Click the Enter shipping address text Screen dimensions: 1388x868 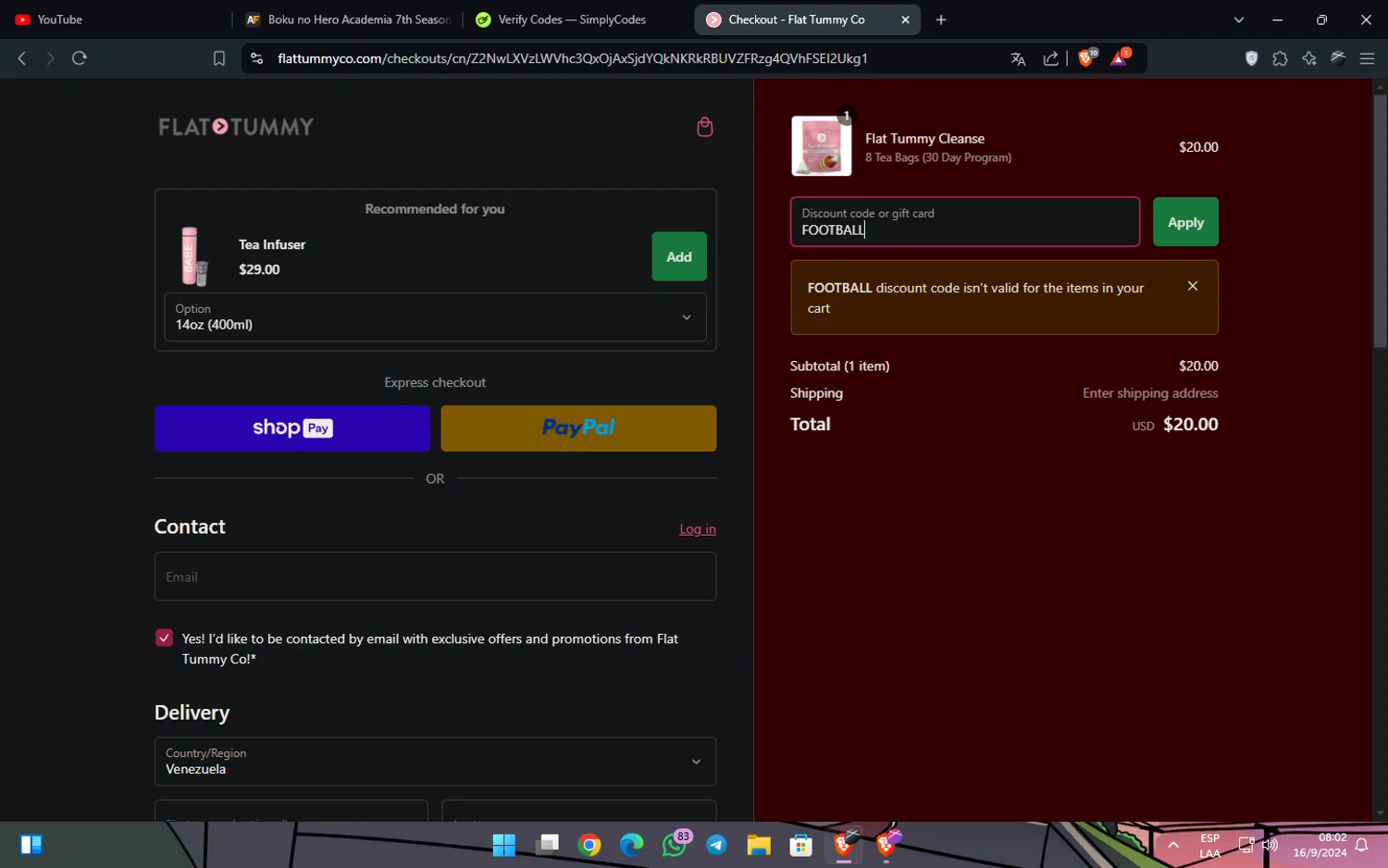click(x=1150, y=393)
